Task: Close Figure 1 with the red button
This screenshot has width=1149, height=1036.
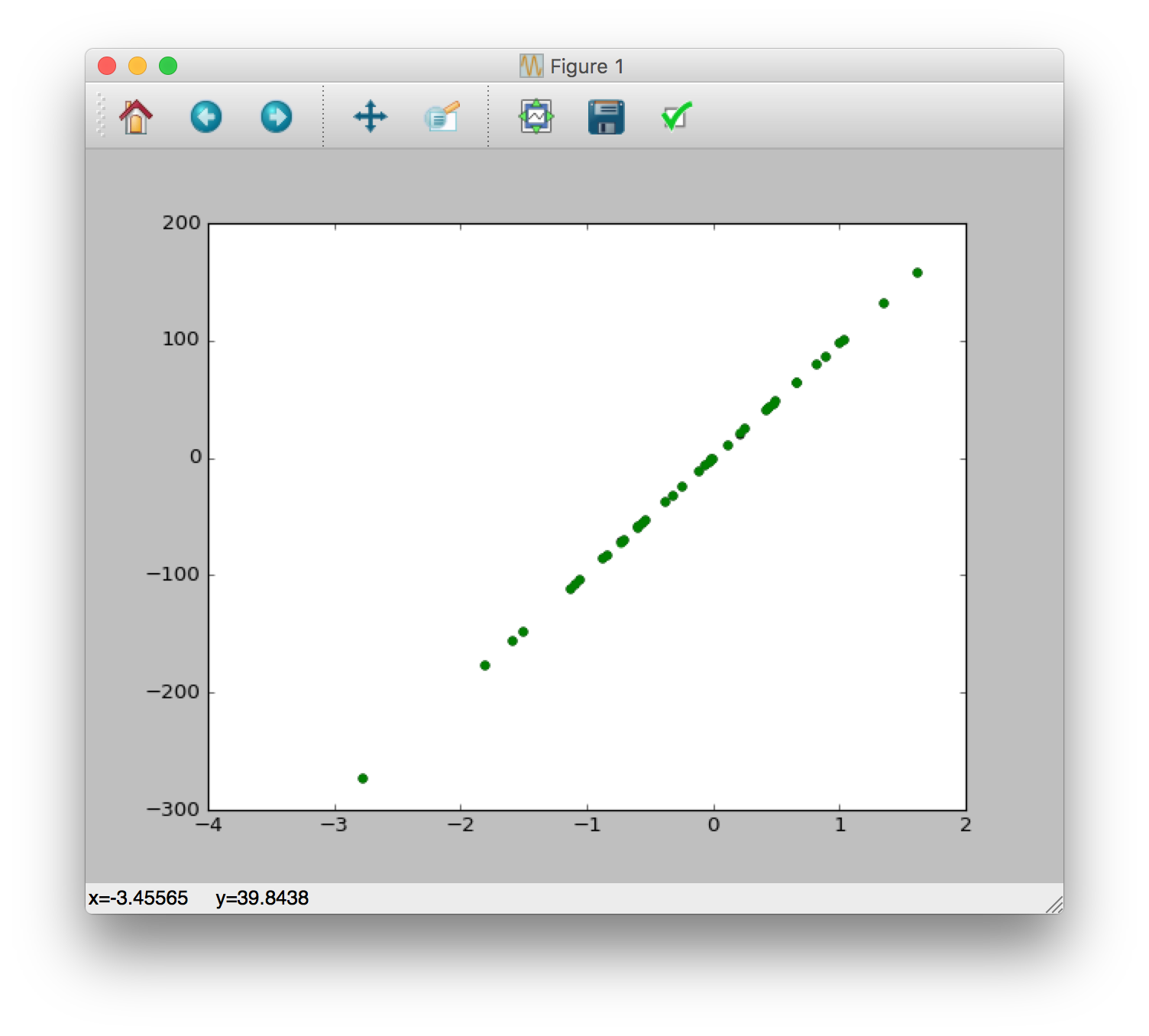Action: click(107, 66)
